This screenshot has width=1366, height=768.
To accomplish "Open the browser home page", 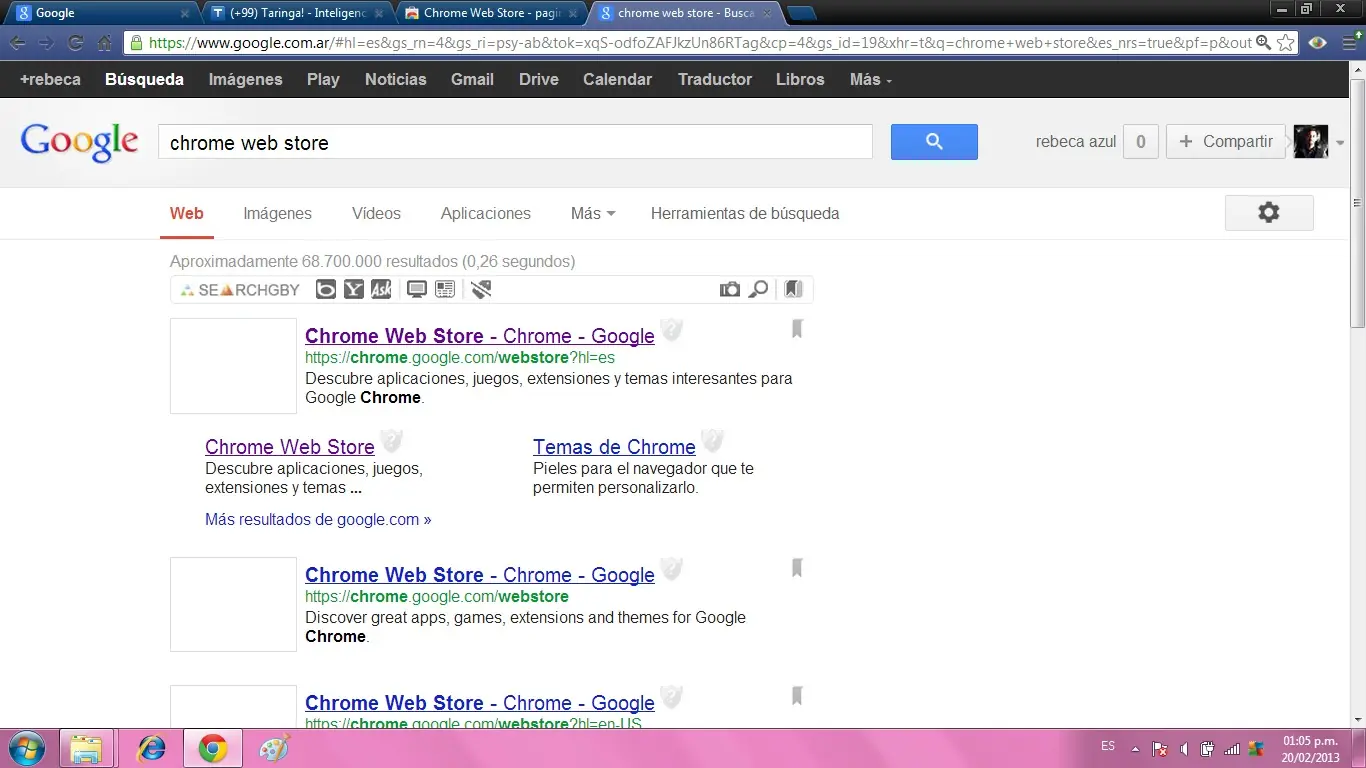I will point(104,43).
